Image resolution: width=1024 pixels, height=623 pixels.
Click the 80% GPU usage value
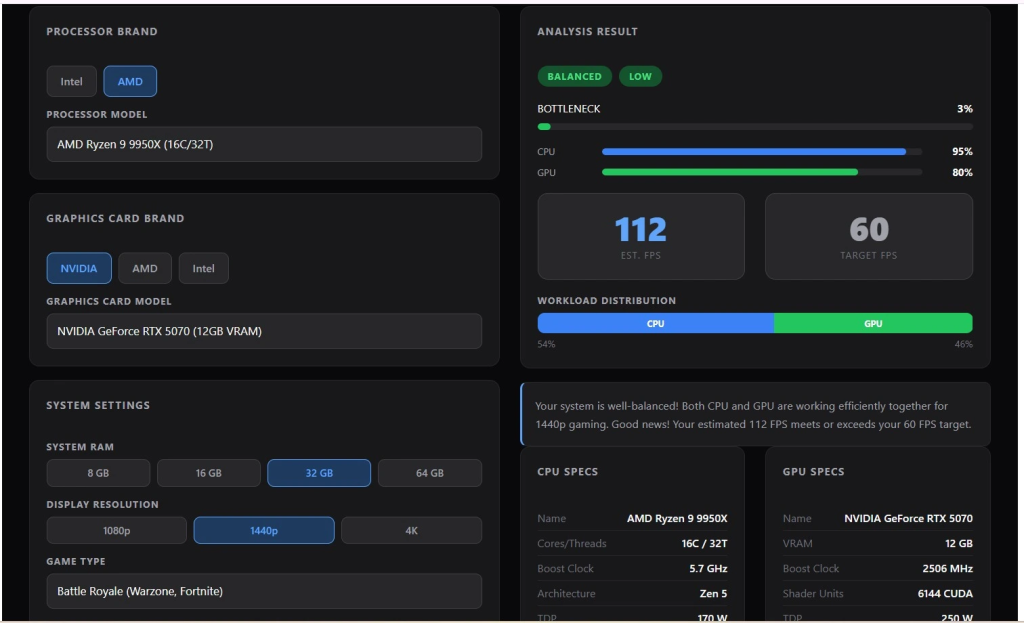tap(962, 172)
